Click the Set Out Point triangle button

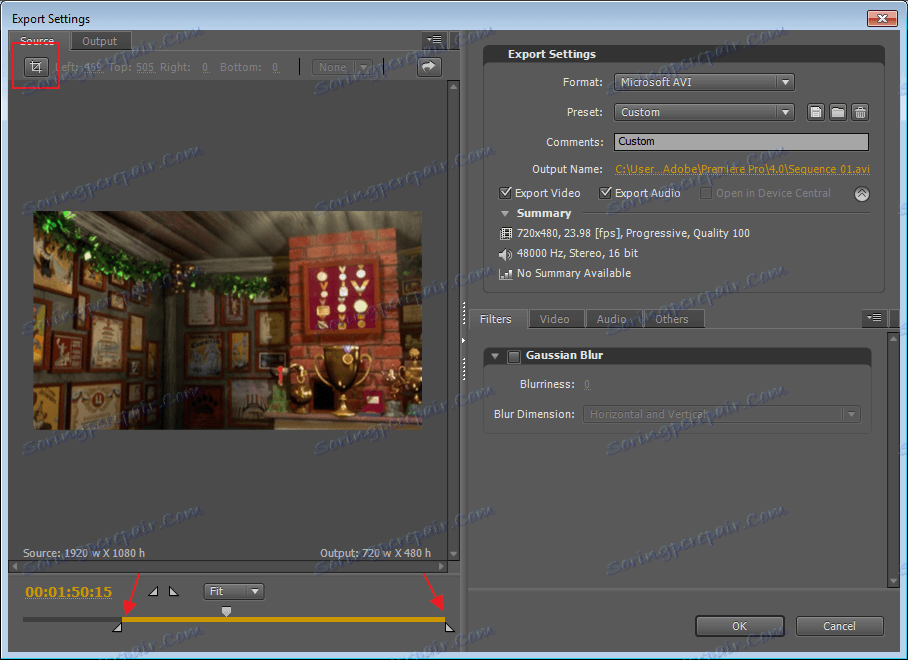pyautogui.click(x=173, y=592)
